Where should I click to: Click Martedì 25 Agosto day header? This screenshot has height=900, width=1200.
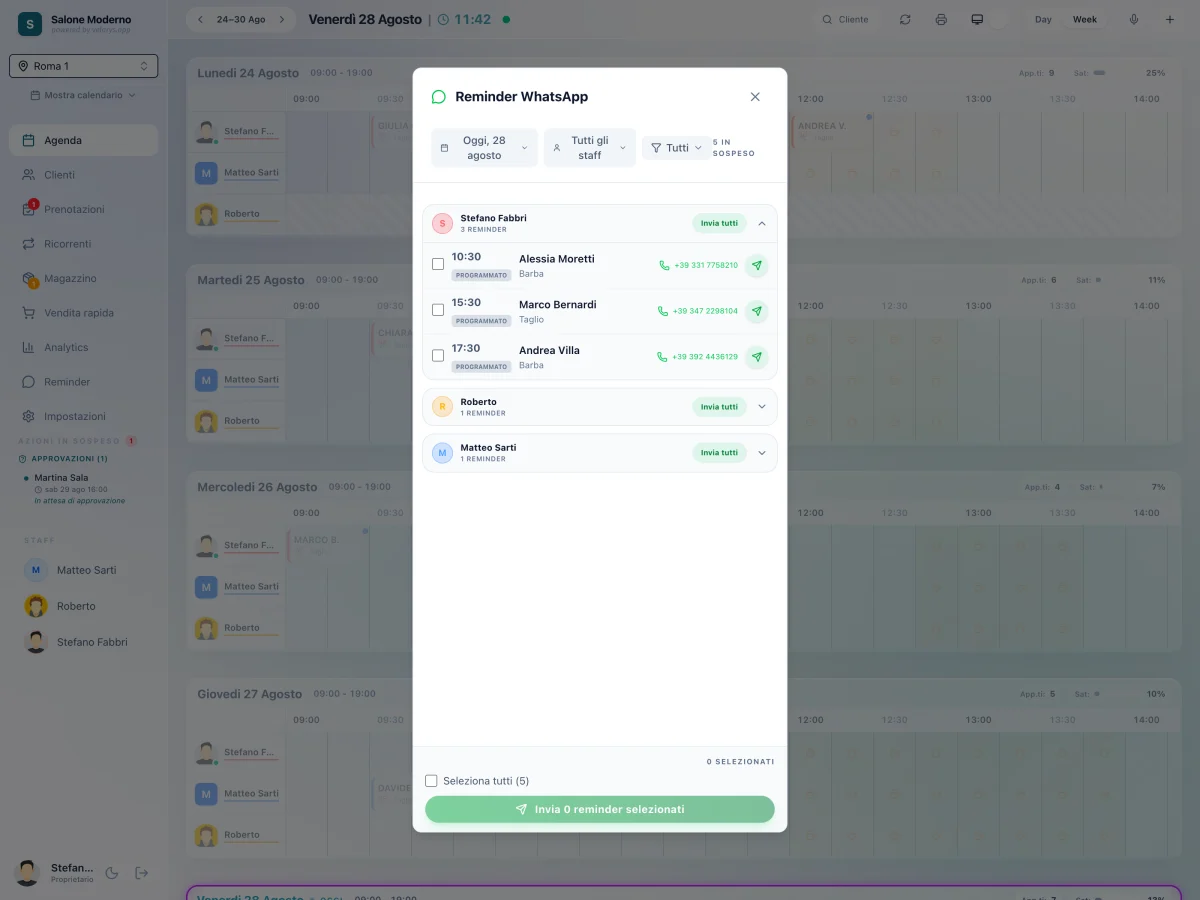[x=251, y=280]
